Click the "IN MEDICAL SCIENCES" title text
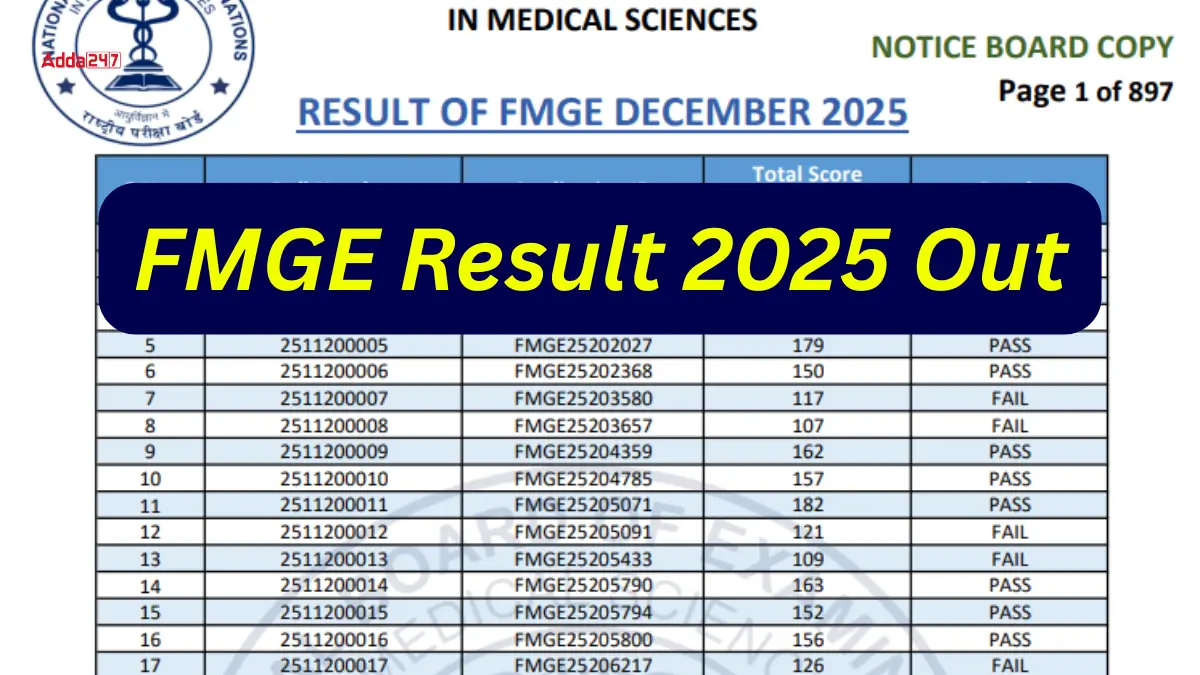 pos(602,20)
